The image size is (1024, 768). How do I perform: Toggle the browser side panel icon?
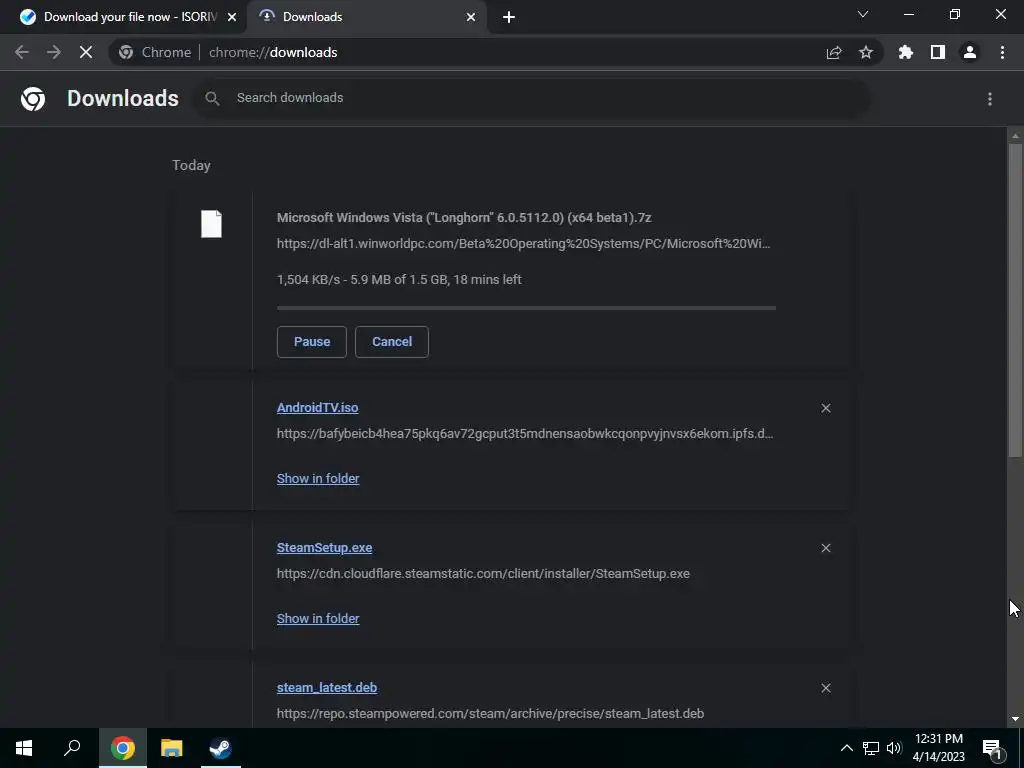938,52
